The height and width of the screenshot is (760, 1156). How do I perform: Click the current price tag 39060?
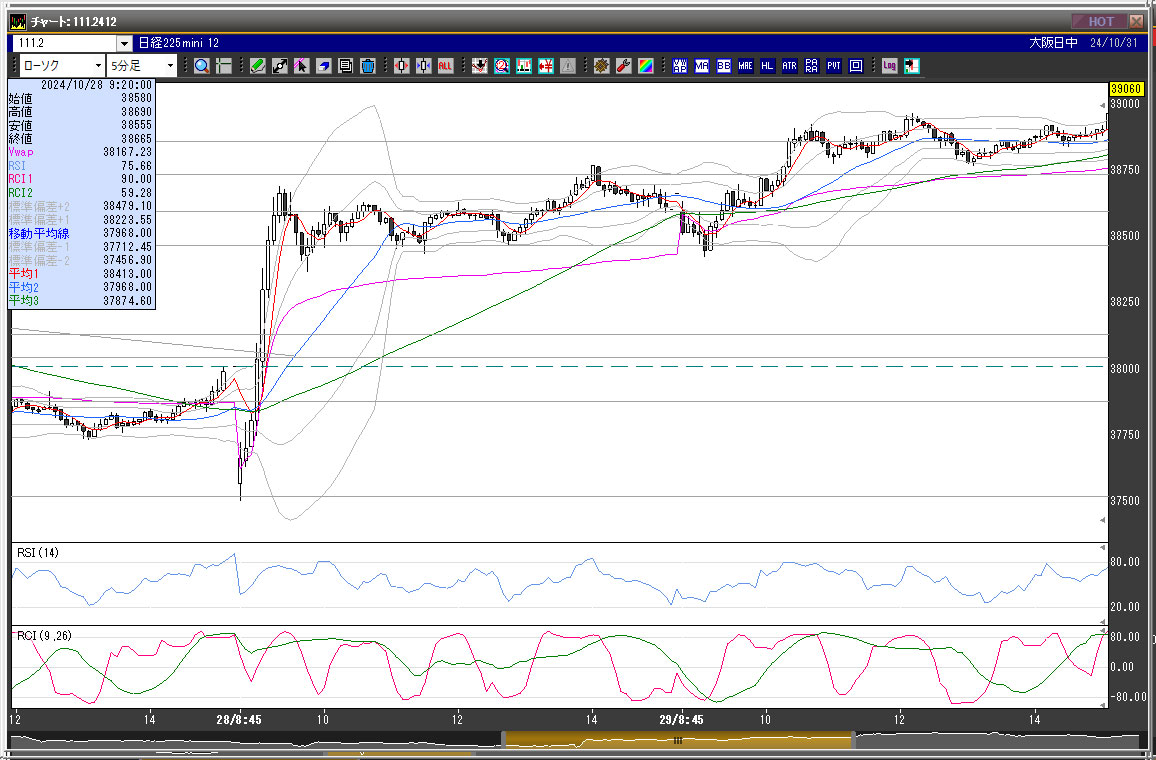[1126, 88]
